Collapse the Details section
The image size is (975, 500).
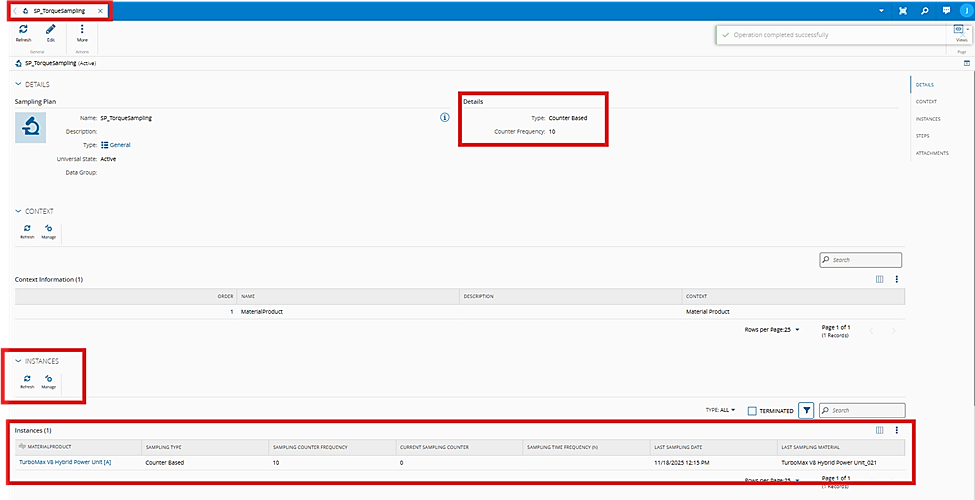[18, 85]
